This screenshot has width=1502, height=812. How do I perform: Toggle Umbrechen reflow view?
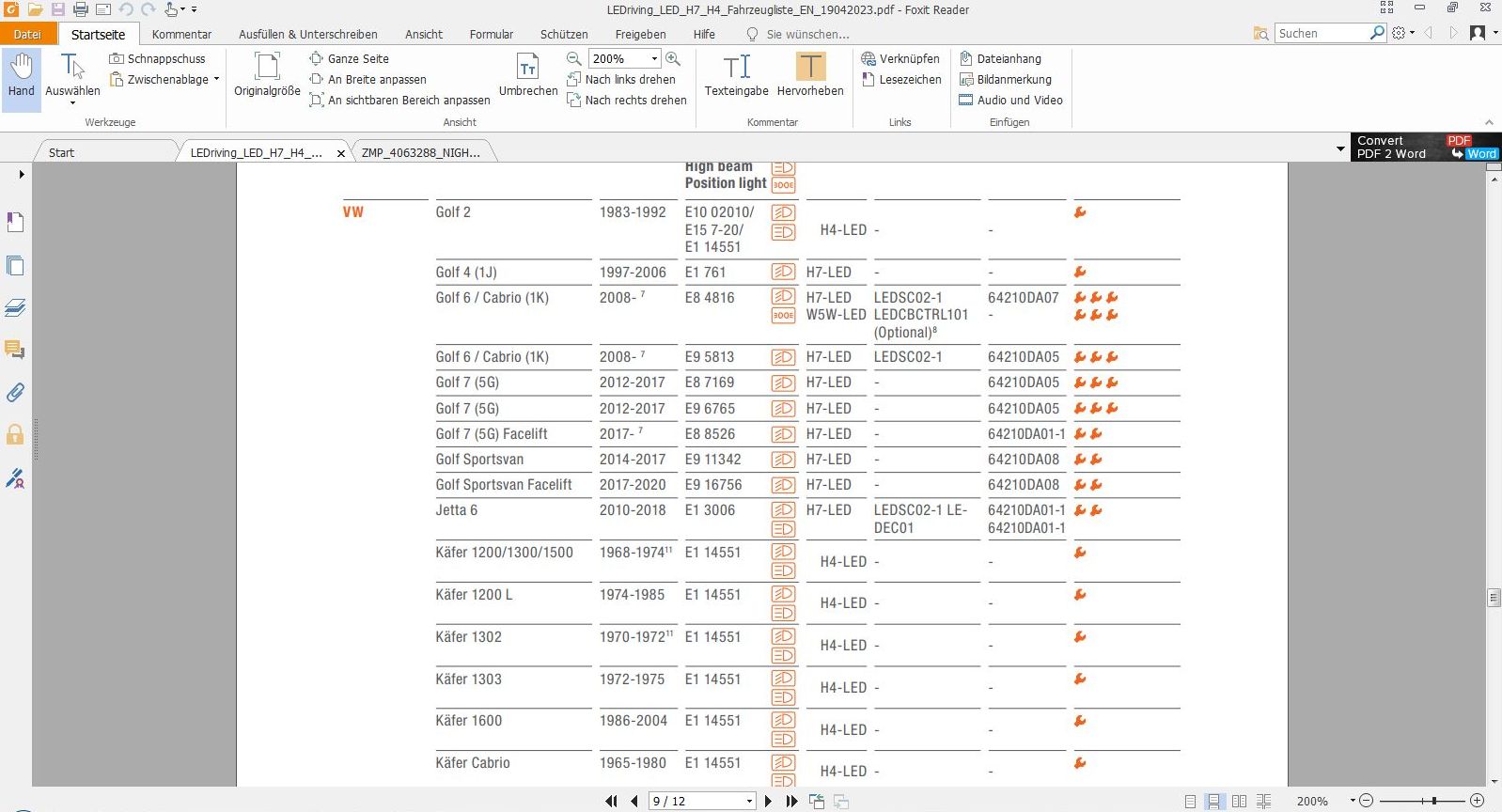[527, 77]
